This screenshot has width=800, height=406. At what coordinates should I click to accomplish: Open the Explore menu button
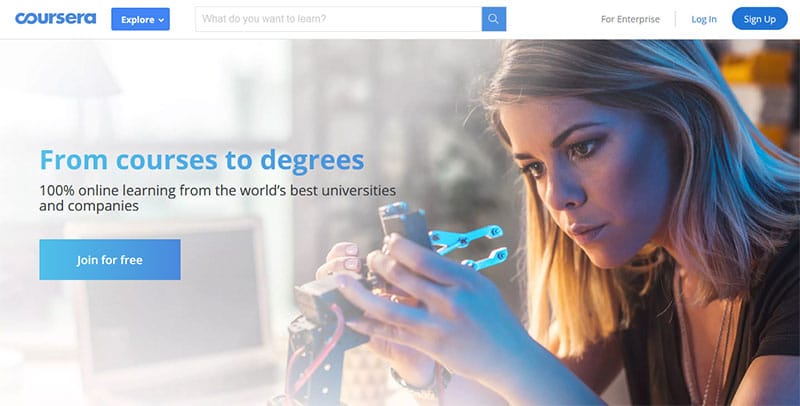click(x=140, y=19)
